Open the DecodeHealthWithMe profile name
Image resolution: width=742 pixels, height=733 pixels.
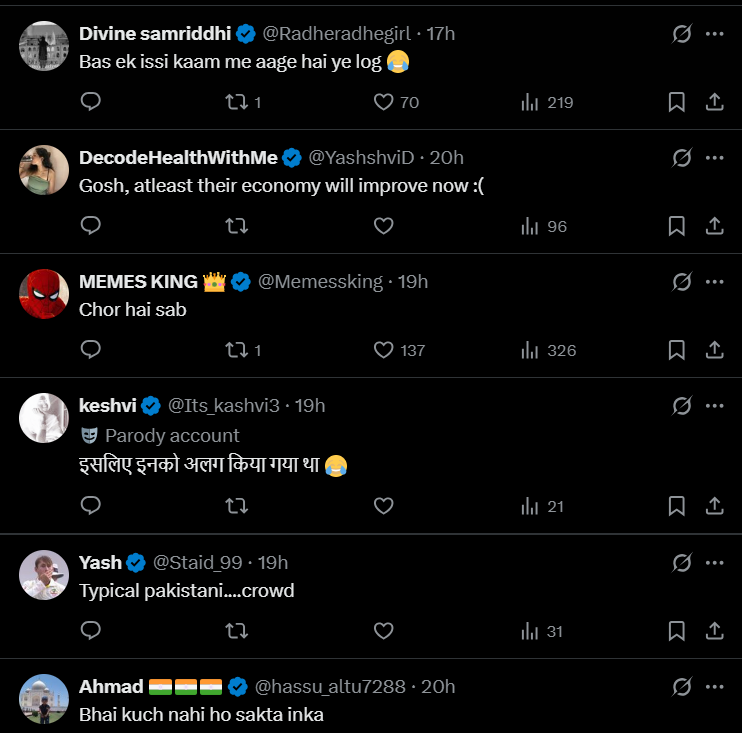[178, 158]
